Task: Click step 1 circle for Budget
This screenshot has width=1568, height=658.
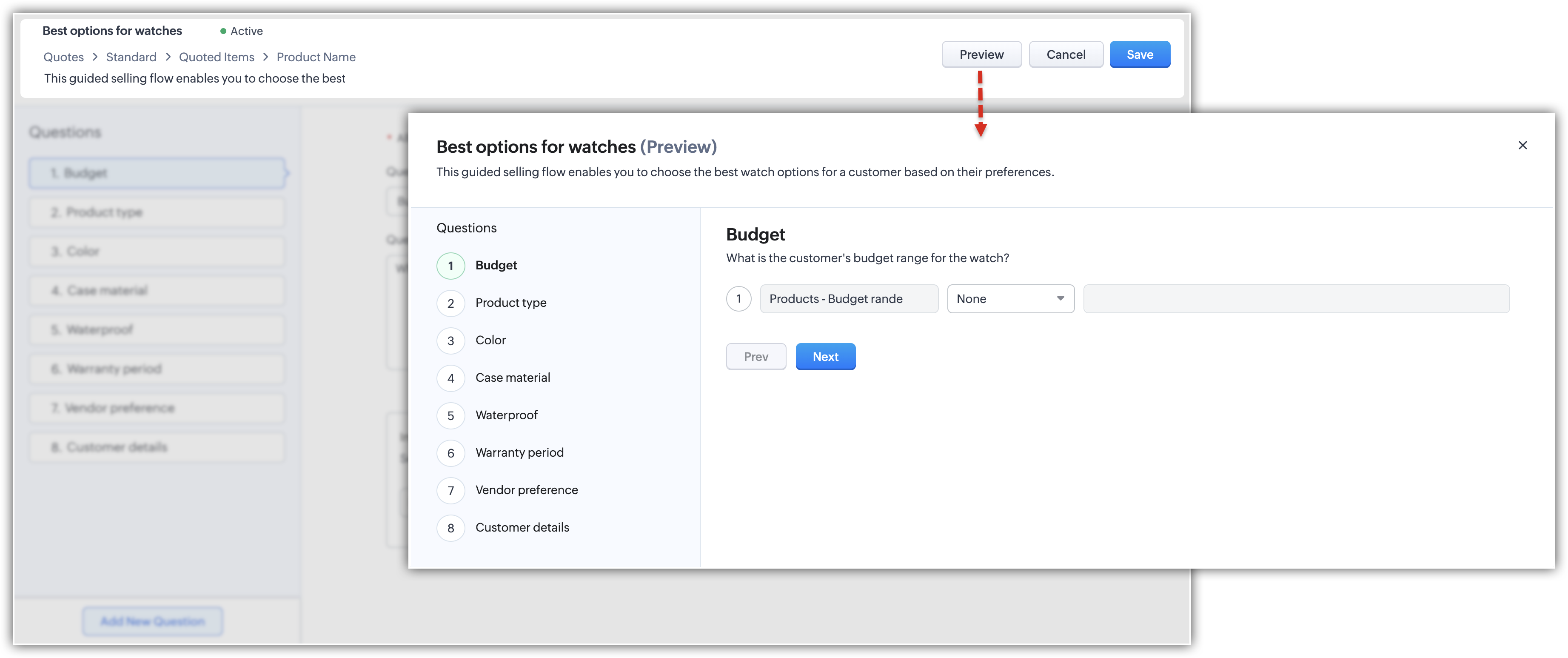Action: tap(450, 266)
